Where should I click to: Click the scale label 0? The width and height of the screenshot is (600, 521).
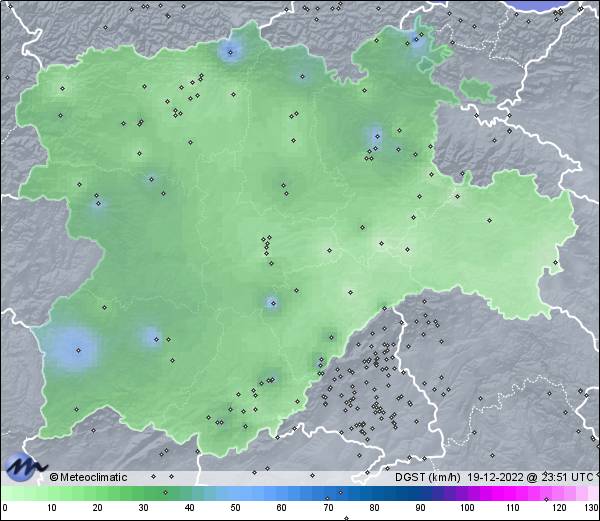(5, 508)
